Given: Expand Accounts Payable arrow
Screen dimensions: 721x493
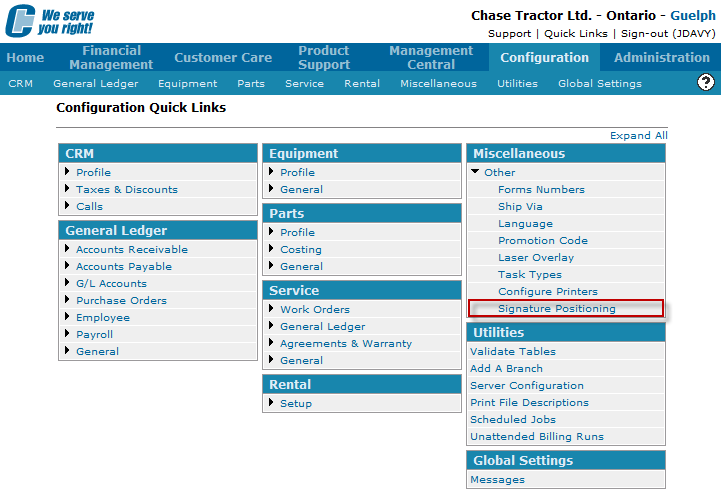Looking at the screenshot, I should pos(67,266).
